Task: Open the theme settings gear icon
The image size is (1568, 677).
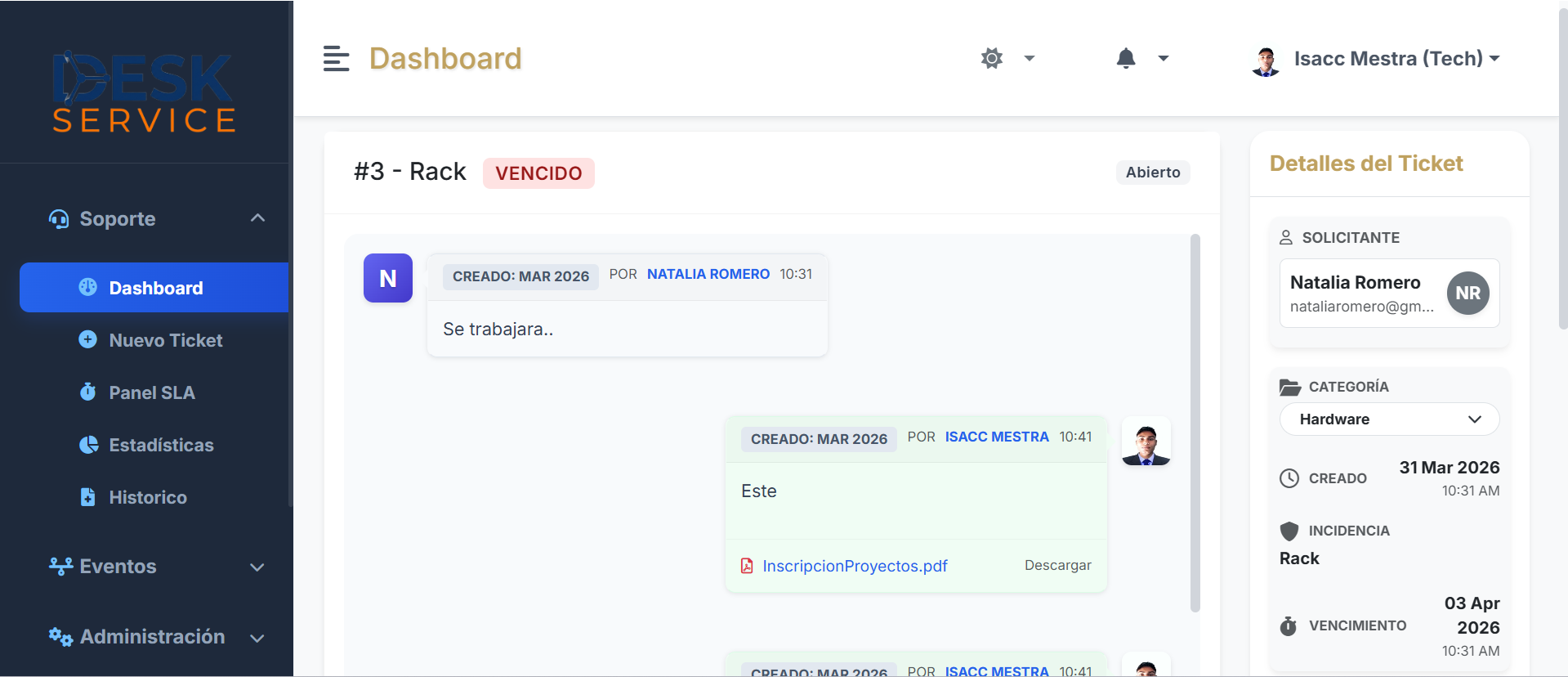Action: (x=992, y=58)
